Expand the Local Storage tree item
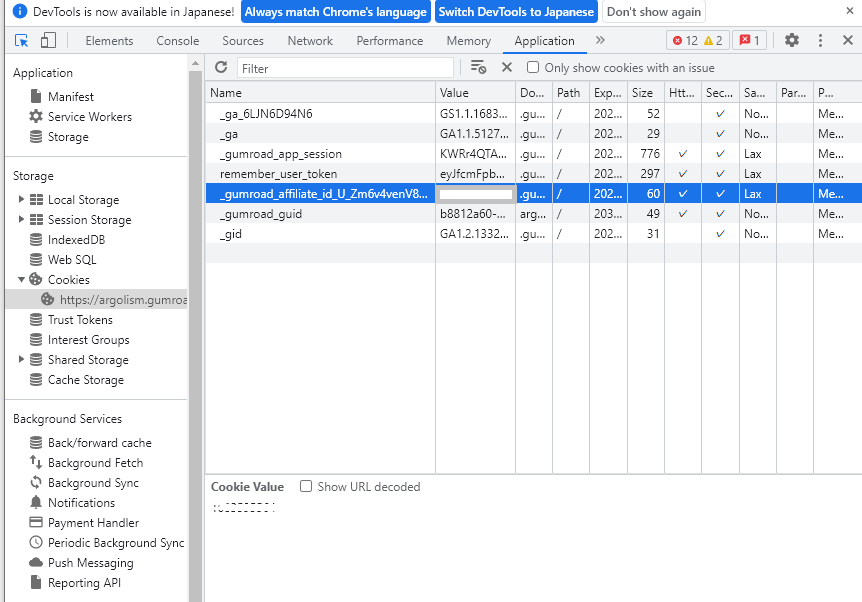The image size is (862, 602). 21,200
